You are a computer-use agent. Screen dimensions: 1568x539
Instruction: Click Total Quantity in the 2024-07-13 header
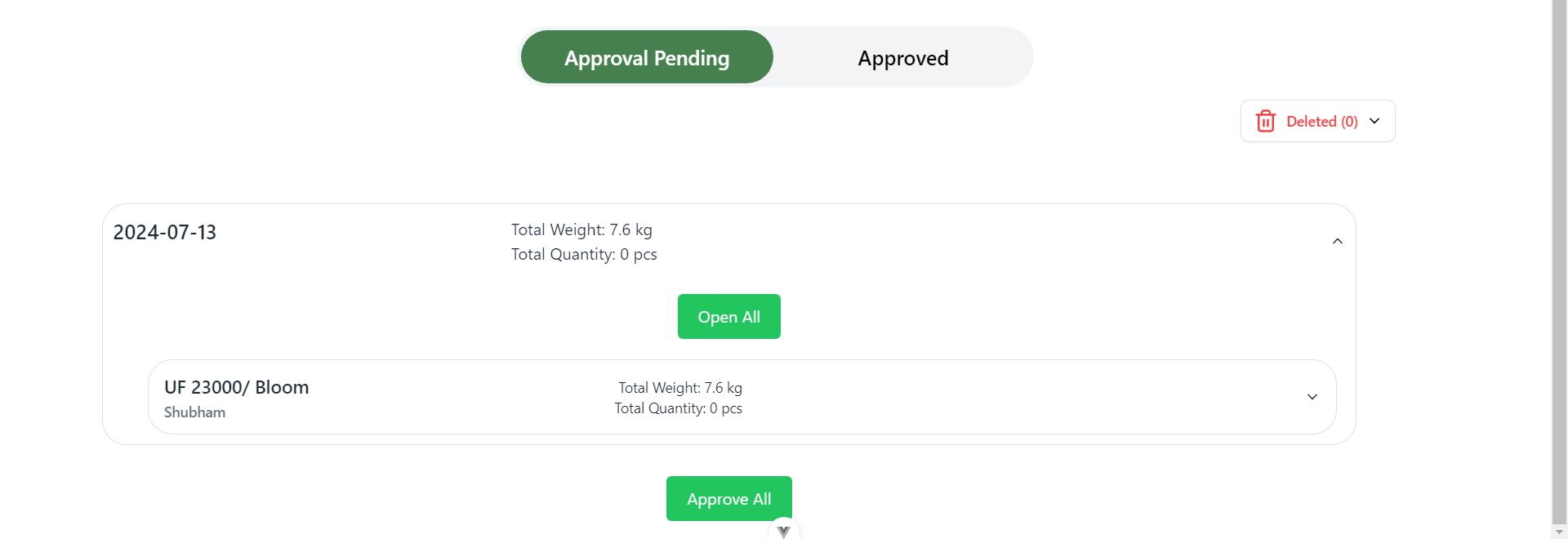(x=584, y=255)
